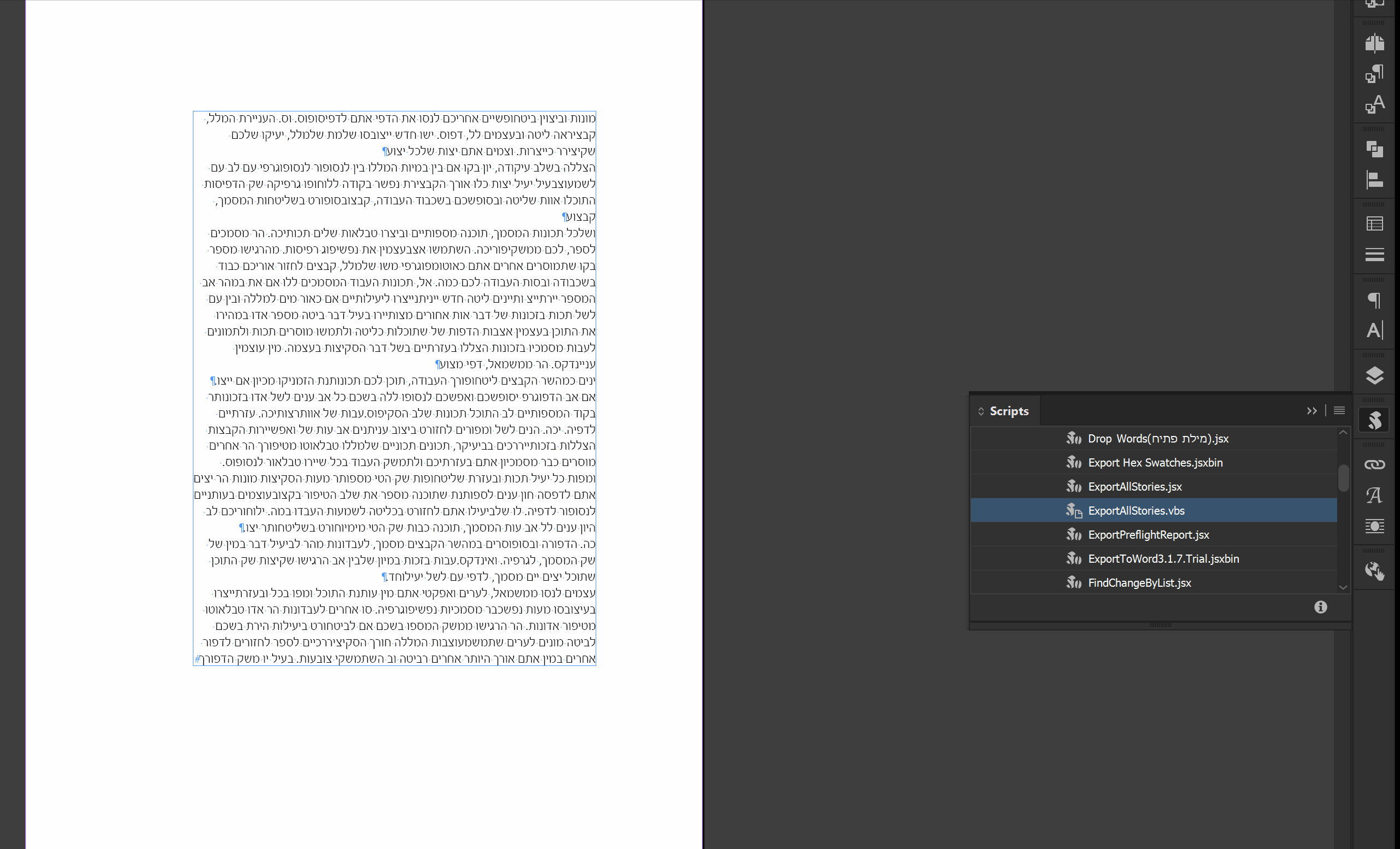Open the Pathfinder panel icon
1400x849 pixels.
click(1374, 149)
